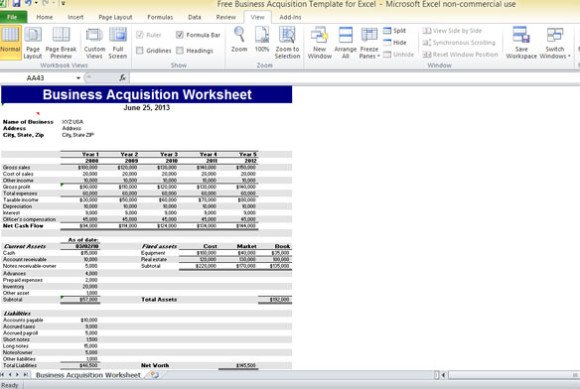
Task: Open the Formulas ribbon tab
Action: (160, 17)
